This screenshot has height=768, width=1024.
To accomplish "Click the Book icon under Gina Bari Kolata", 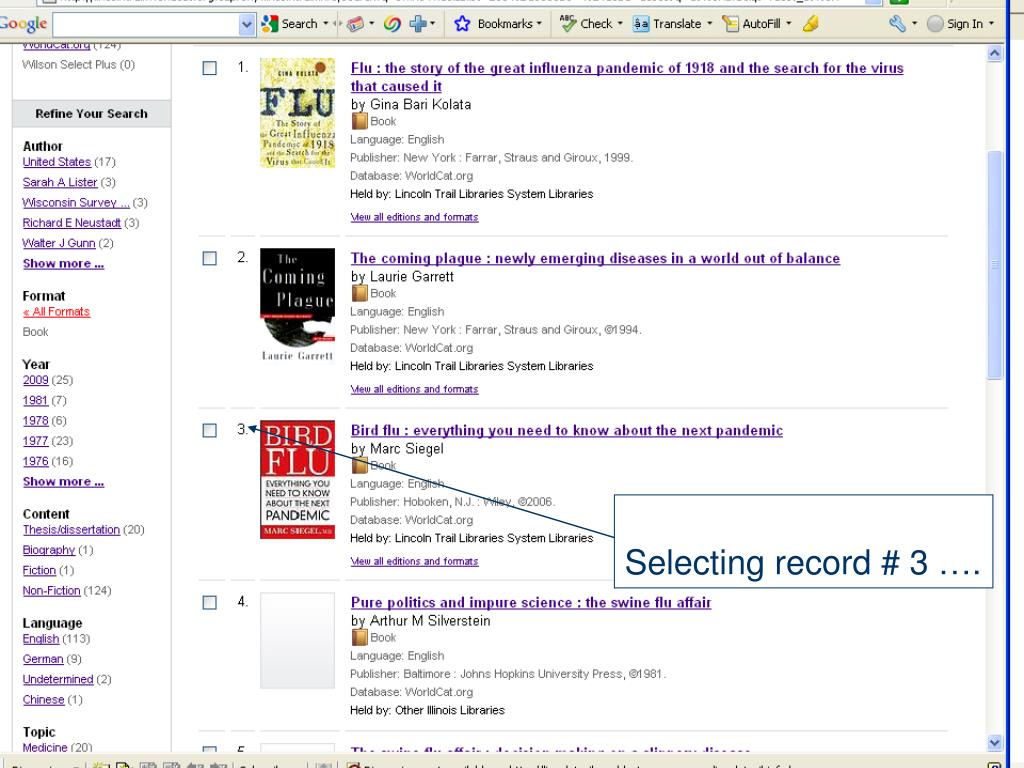I will tap(359, 121).
